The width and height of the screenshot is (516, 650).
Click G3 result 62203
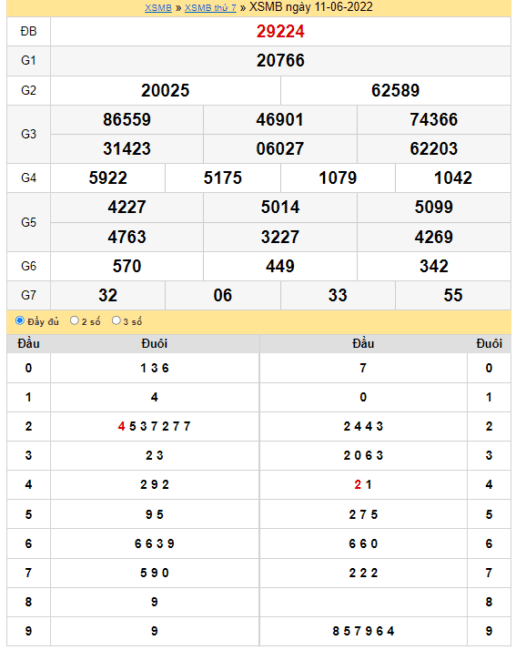tap(434, 148)
